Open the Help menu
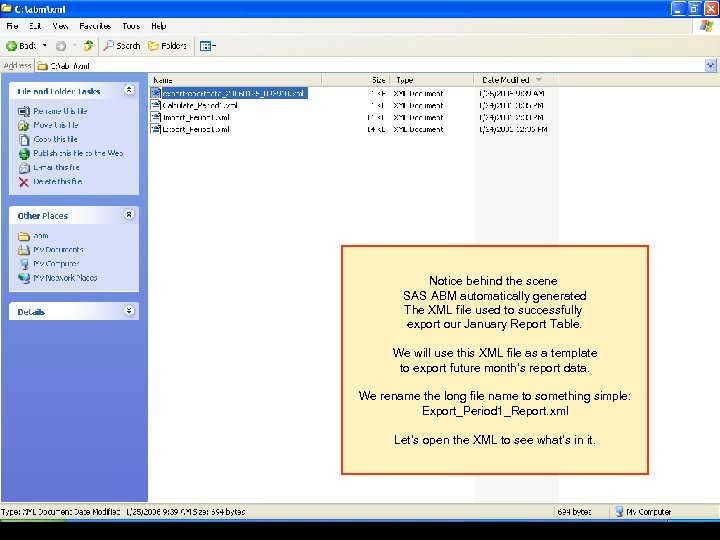 [x=158, y=26]
